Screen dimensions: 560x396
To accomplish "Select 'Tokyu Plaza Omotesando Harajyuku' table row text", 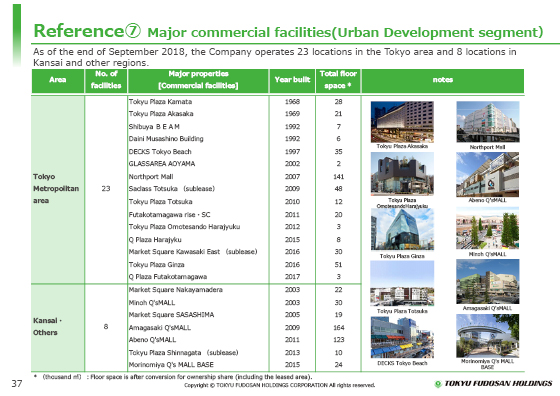I will (185, 227).
